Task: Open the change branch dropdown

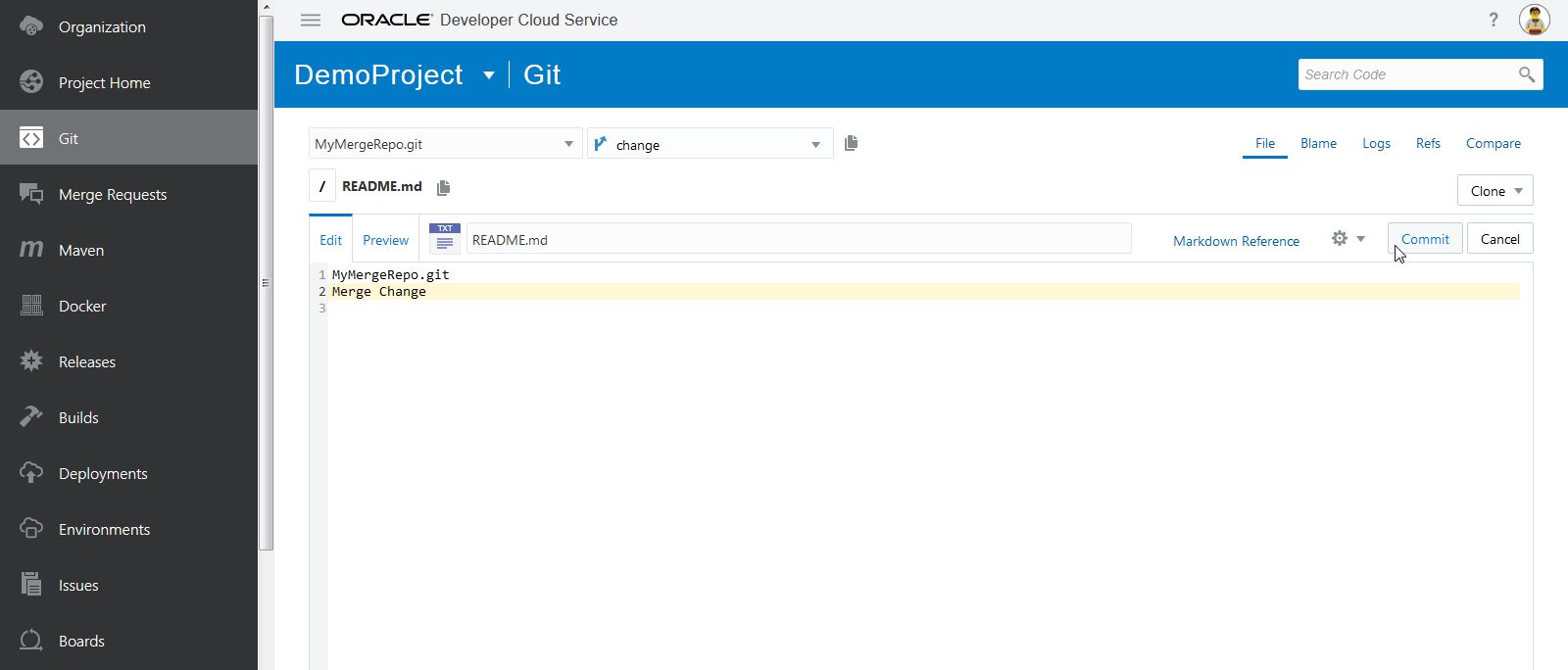Action: click(x=710, y=143)
